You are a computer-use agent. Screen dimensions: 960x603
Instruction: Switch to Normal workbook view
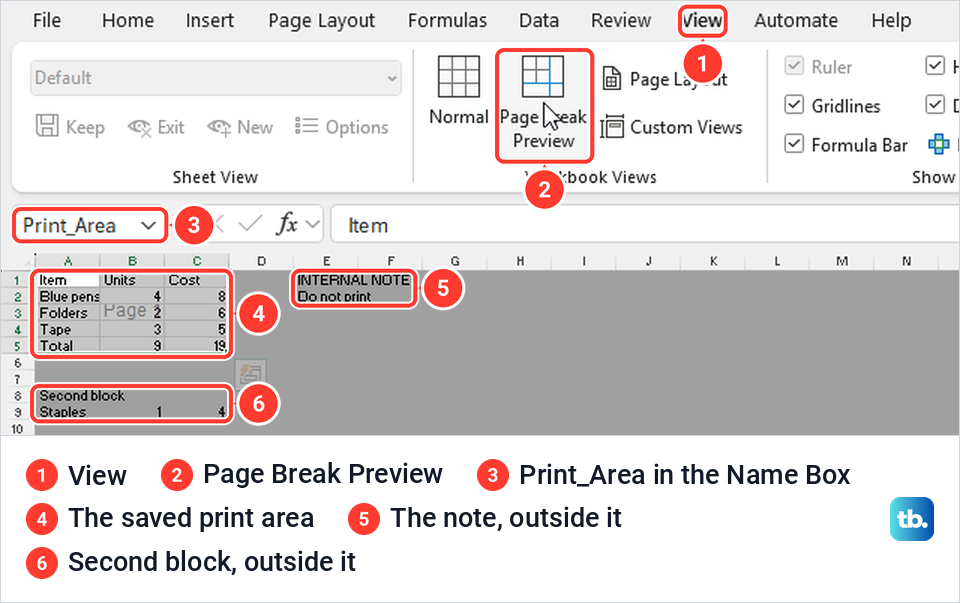459,91
